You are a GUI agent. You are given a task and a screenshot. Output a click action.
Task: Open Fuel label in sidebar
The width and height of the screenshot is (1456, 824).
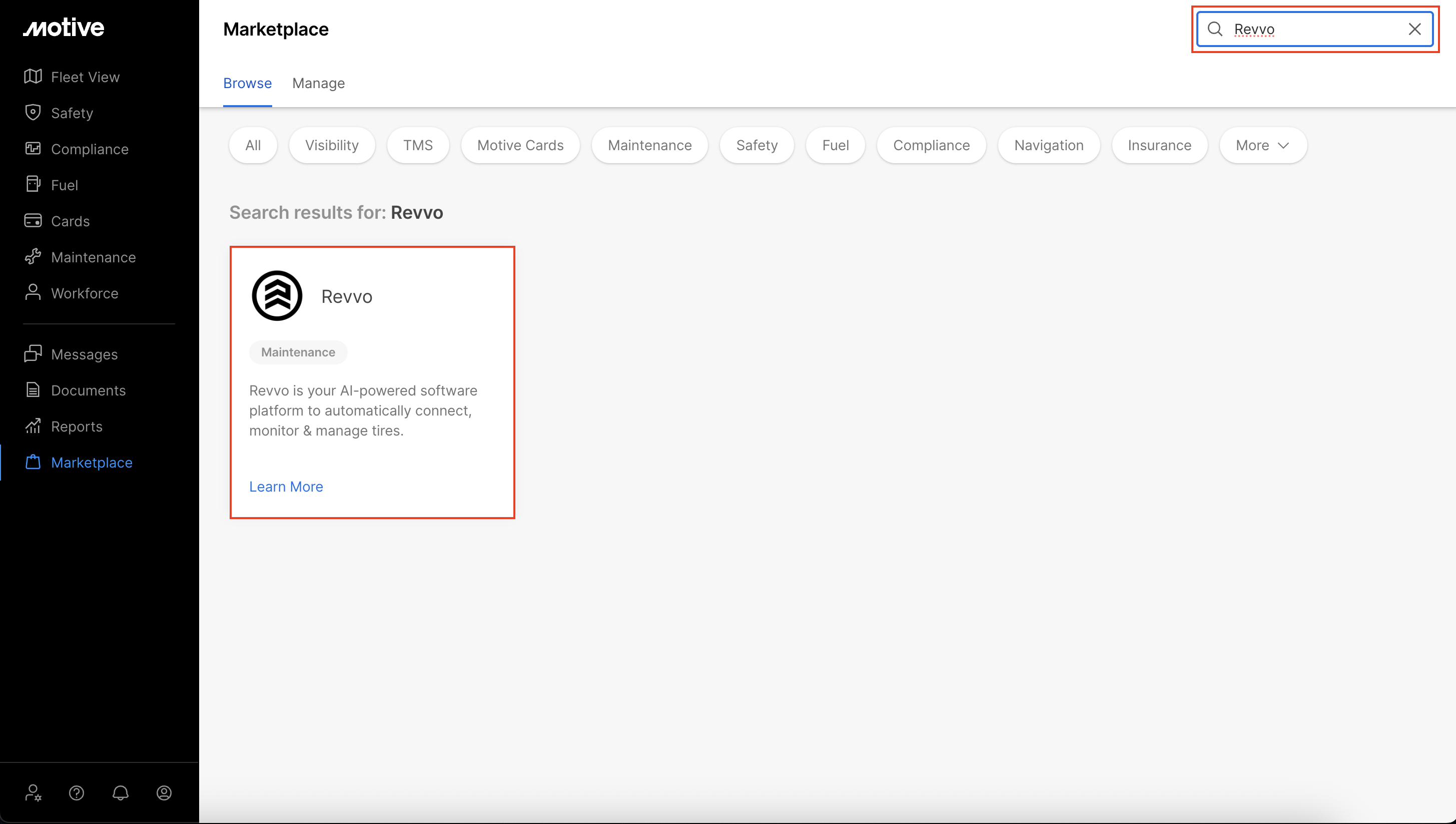(x=65, y=185)
